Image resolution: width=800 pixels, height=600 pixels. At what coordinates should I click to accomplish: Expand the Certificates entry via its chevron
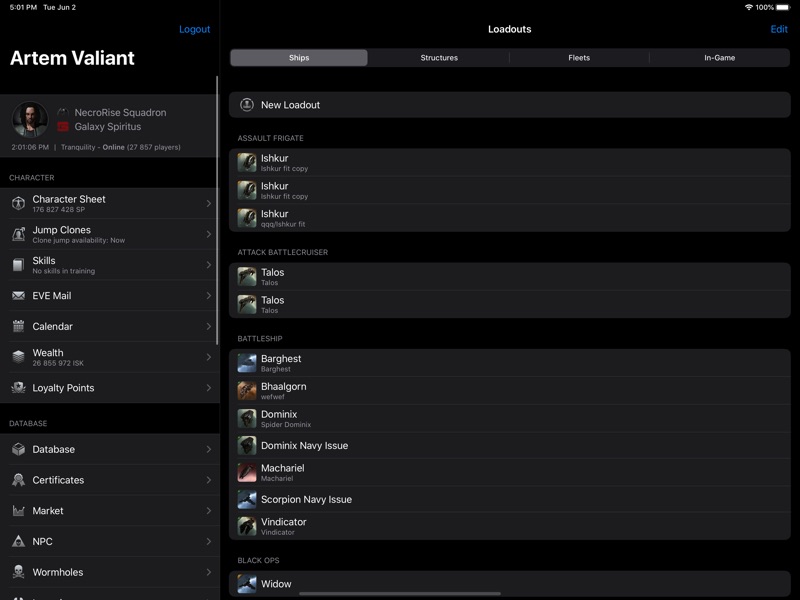208,480
